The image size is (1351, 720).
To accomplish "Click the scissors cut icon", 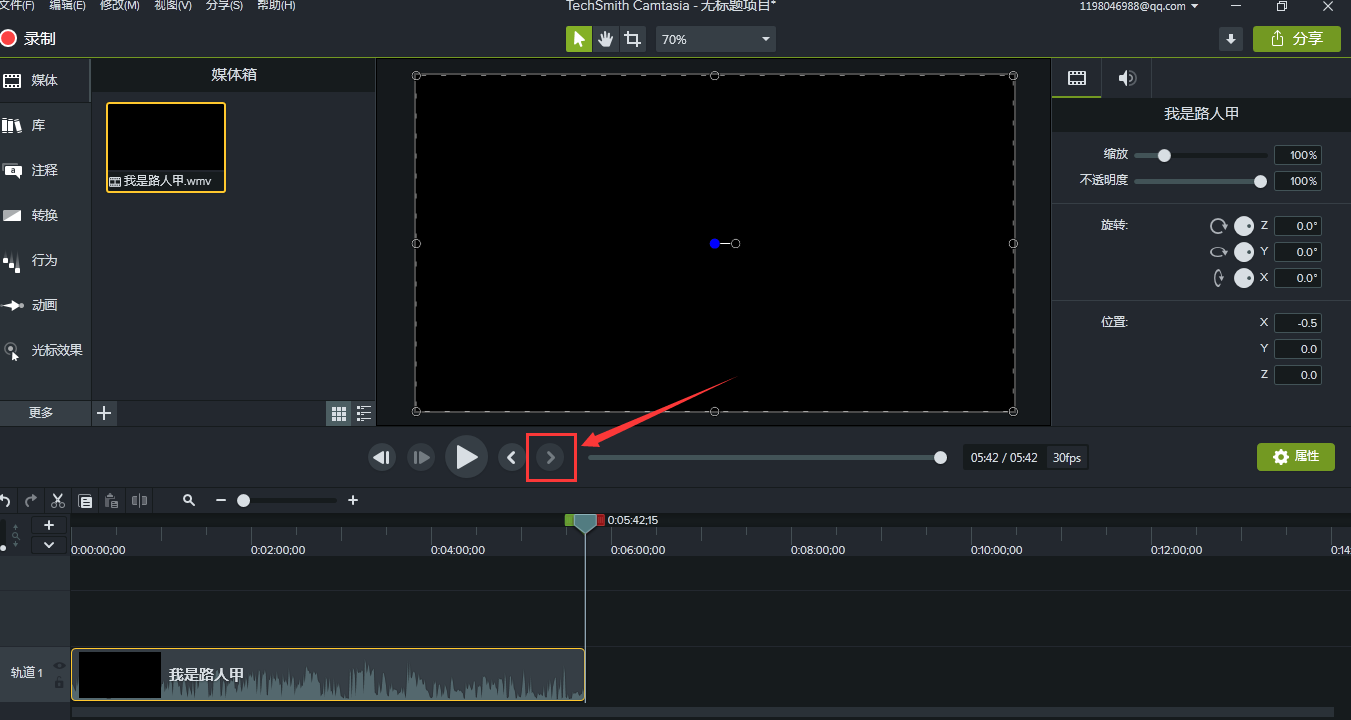I will pyautogui.click(x=58, y=500).
